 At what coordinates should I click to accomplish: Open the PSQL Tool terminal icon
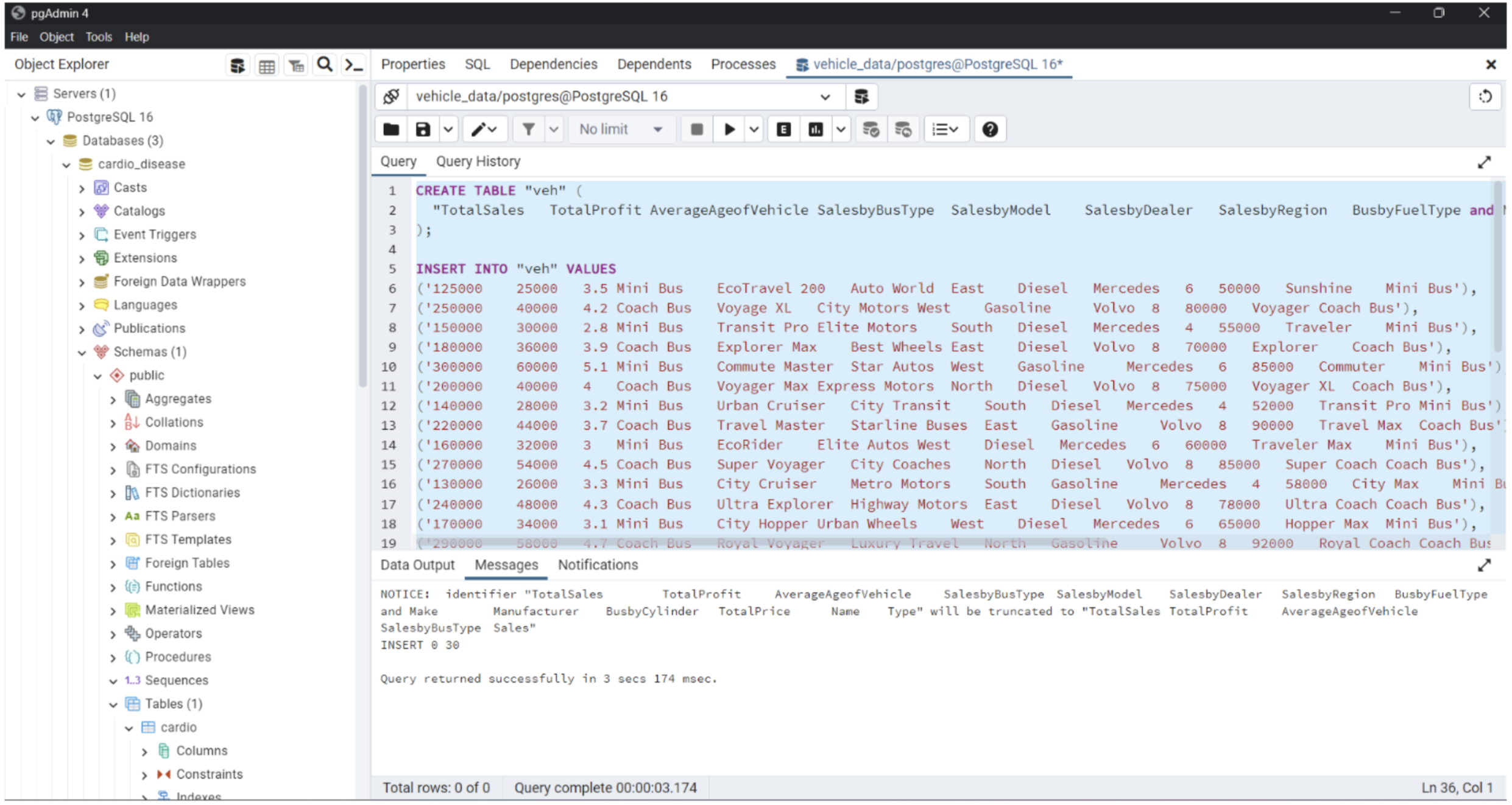pyautogui.click(x=353, y=65)
